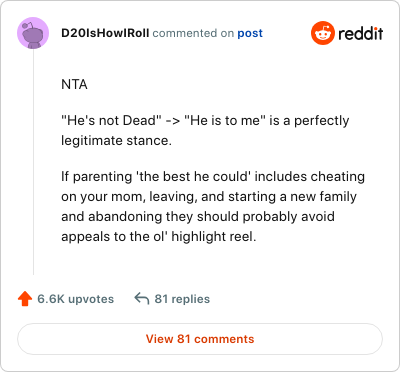This screenshot has height=372, width=400.
Task: Click the paragraph starting "If parenting"
Action: tap(213, 206)
